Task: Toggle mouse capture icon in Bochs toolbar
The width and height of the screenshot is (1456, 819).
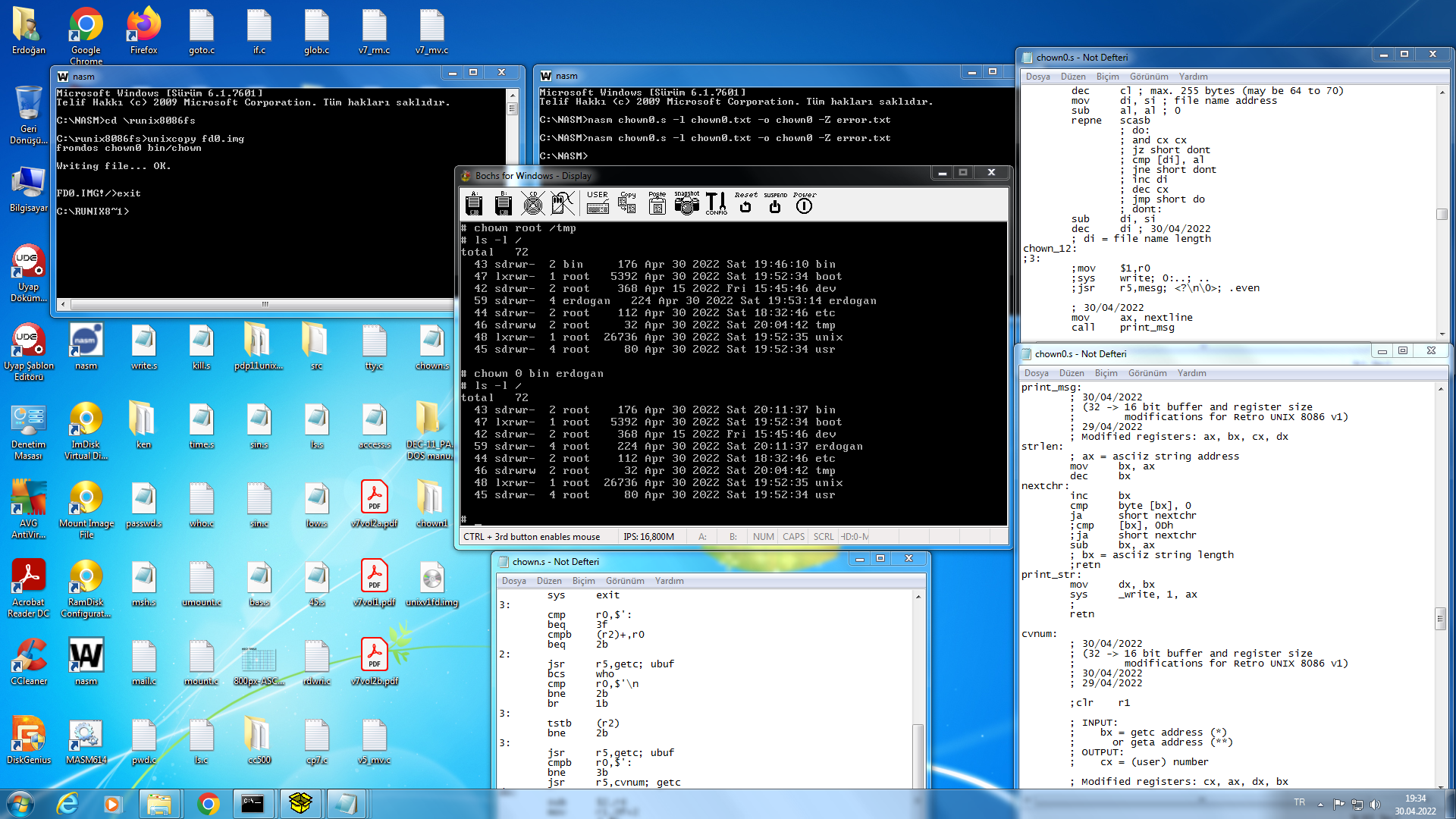Action: point(562,203)
